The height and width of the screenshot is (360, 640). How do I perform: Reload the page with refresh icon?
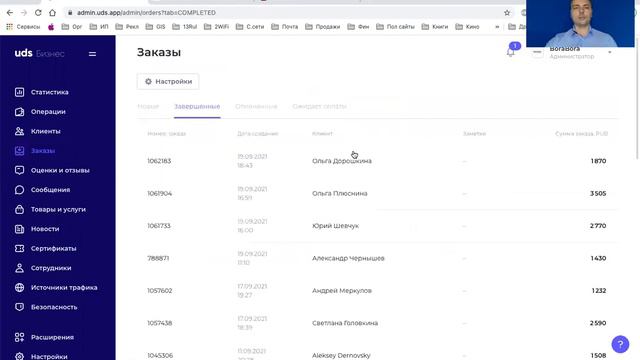point(38,13)
